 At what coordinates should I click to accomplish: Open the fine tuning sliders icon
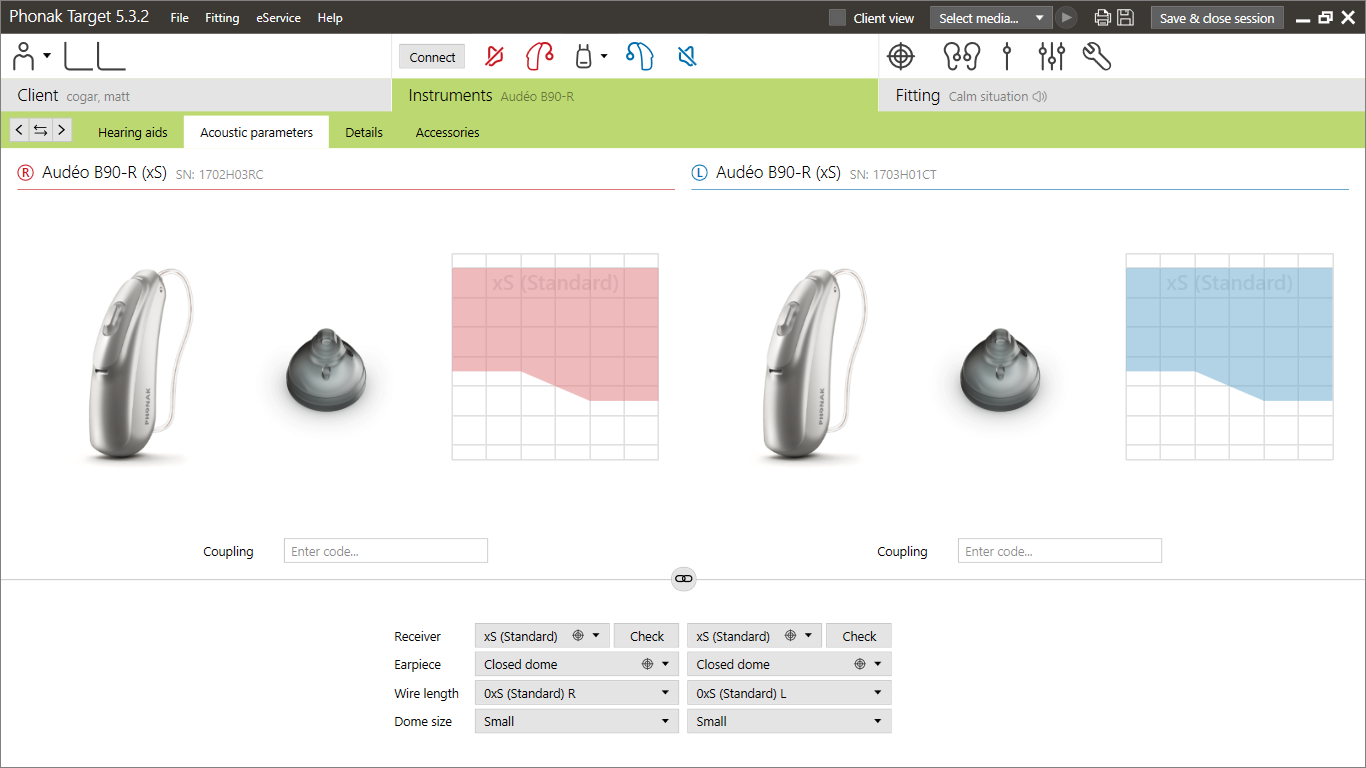coord(1051,57)
